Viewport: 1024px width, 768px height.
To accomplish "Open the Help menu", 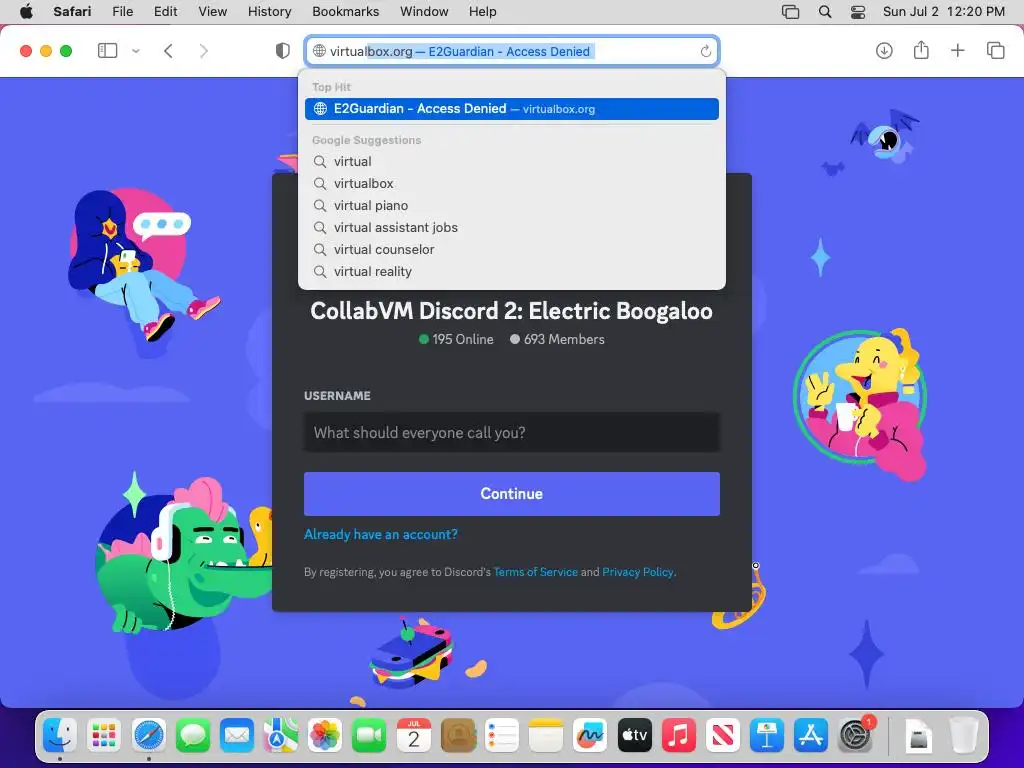I will click(x=483, y=12).
